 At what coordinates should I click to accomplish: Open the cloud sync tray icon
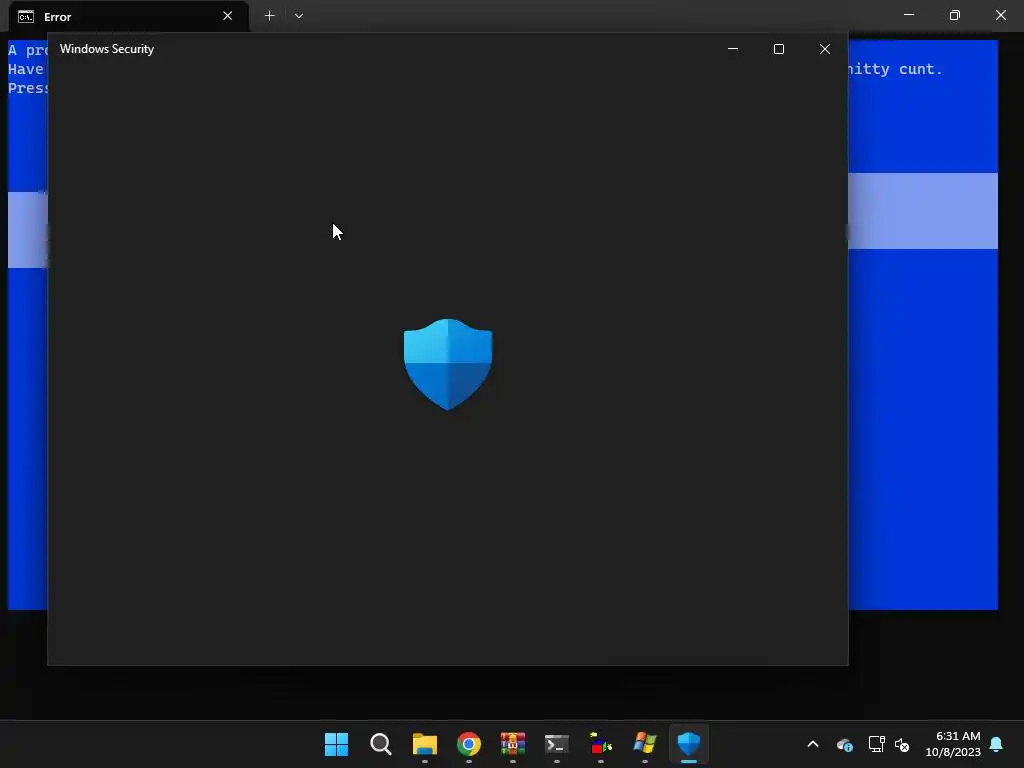pyautogui.click(x=844, y=744)
